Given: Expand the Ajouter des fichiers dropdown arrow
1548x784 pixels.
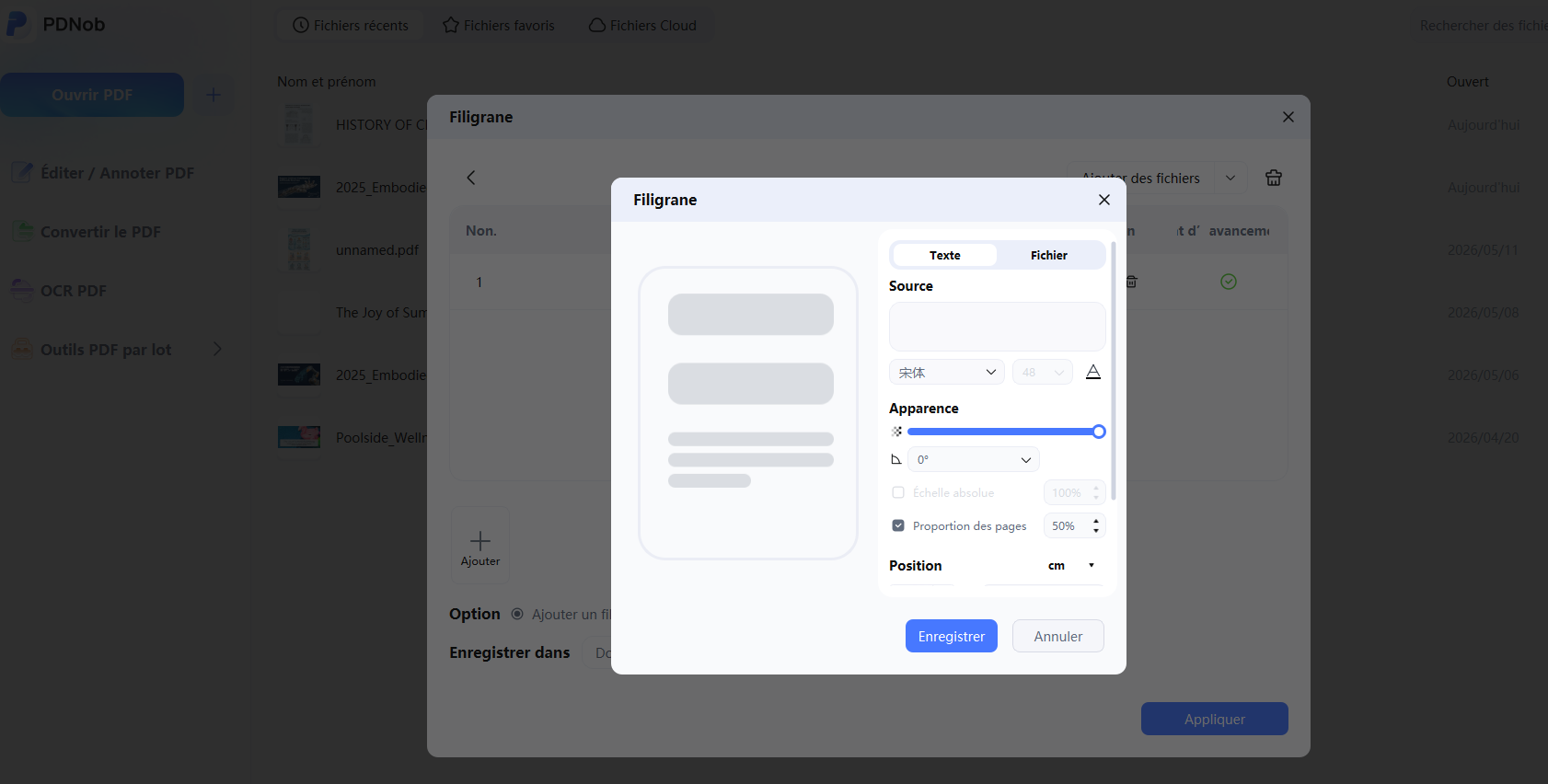Looking at the screenshot, I should point(1230,178).
